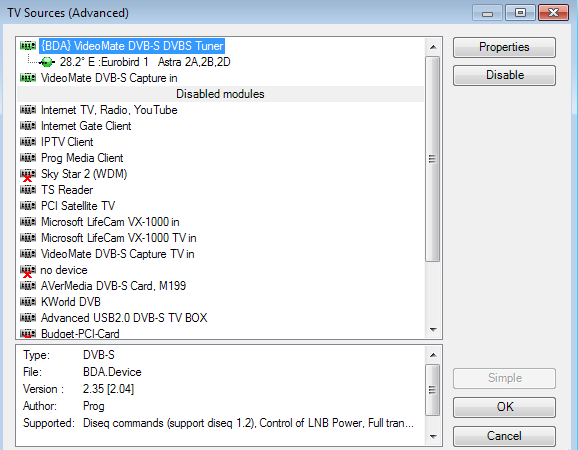
Task: Click the red-crossed icon for Sky Star 2 (WDM)
Action: tap(28, 175)
